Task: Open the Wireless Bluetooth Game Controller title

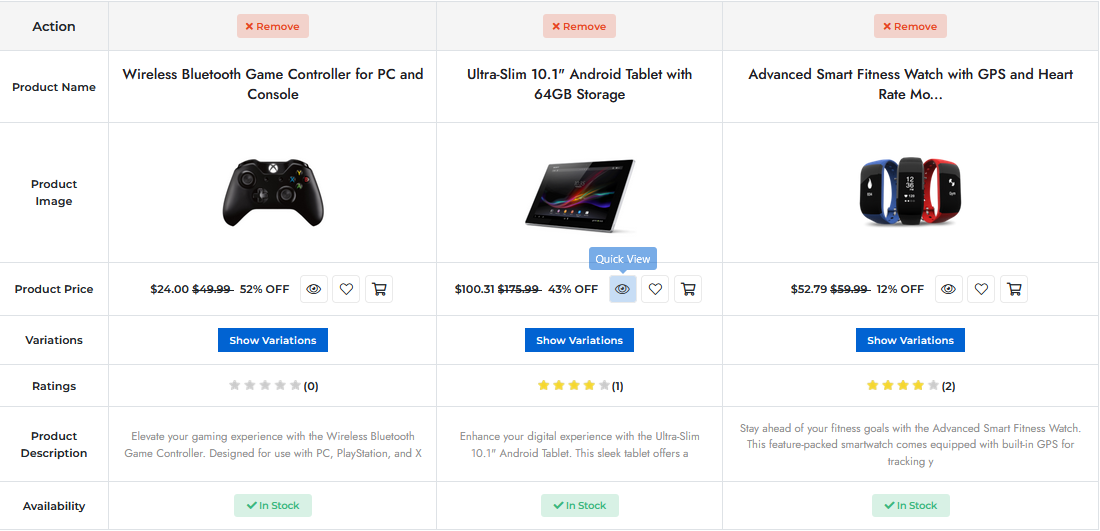Action: pyautogui.click(x=273, y=84)
